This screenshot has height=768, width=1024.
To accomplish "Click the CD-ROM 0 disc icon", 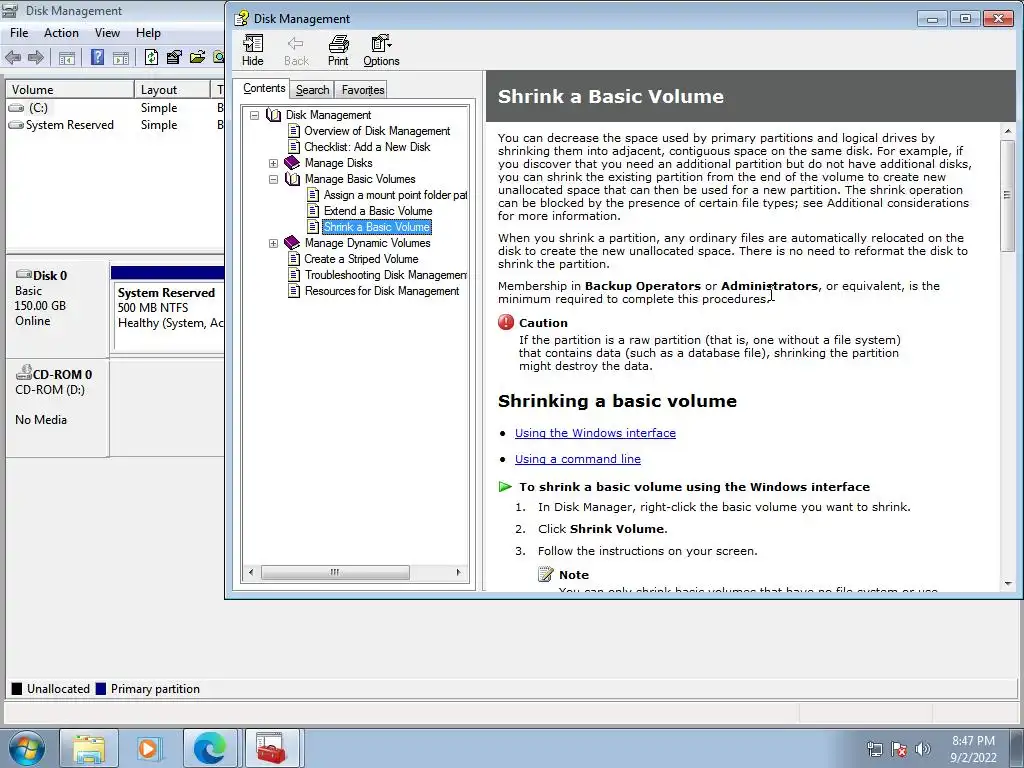I will click(24, 372).
